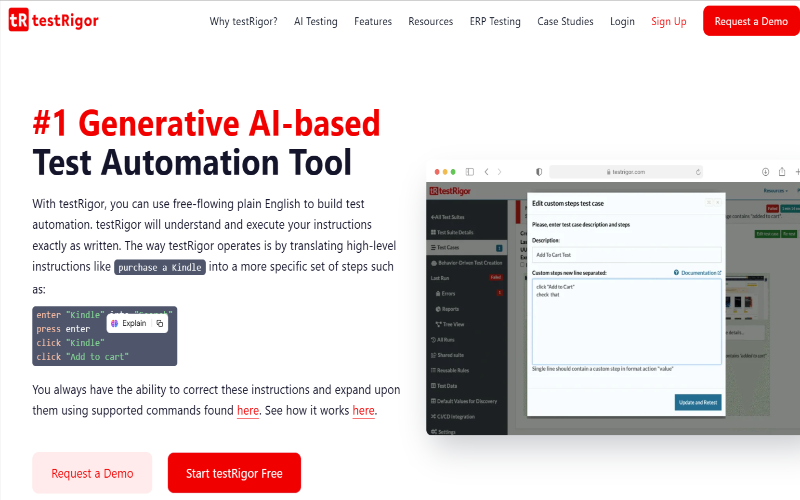Select Default Values for Discovery in sidebar
This screenshot has width=800, height=500.
(464, 401)
